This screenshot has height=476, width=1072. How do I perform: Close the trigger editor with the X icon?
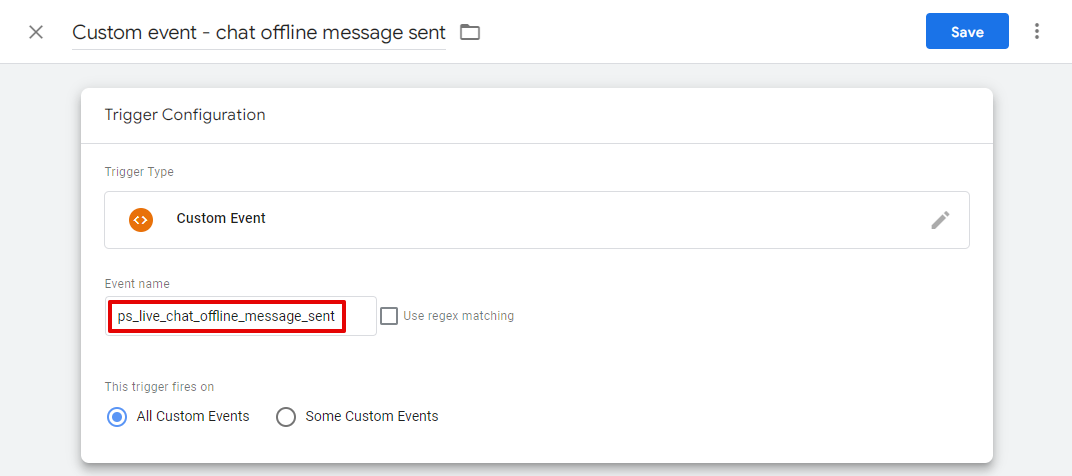click(x=36, y=32)
